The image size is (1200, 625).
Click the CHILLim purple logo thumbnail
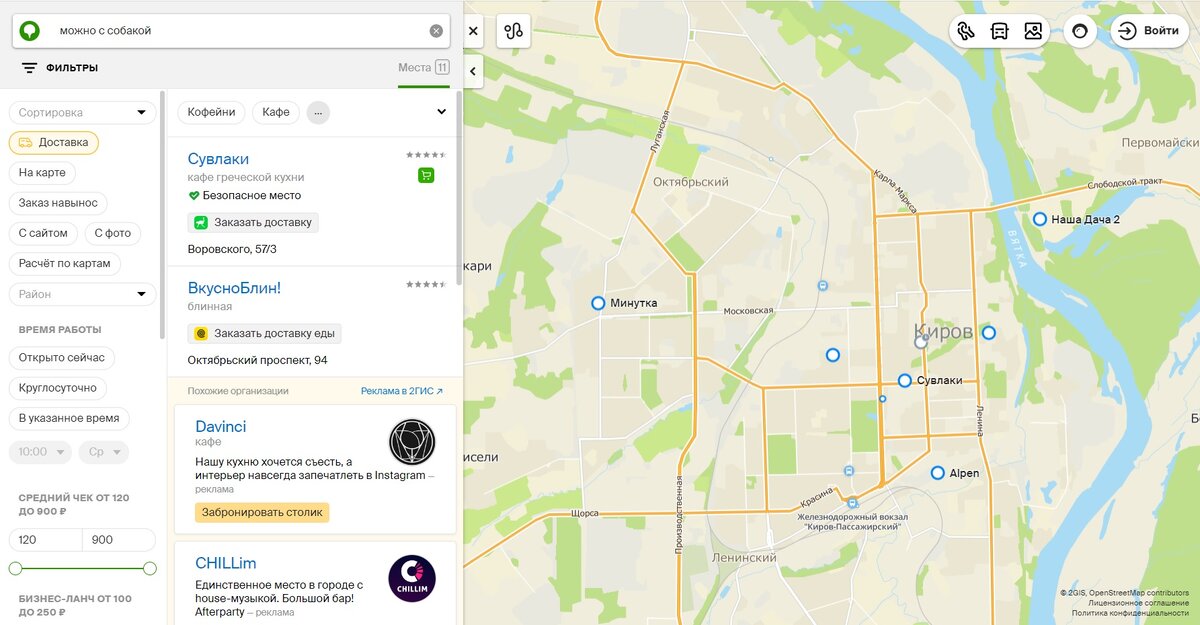tap(412, 578)
